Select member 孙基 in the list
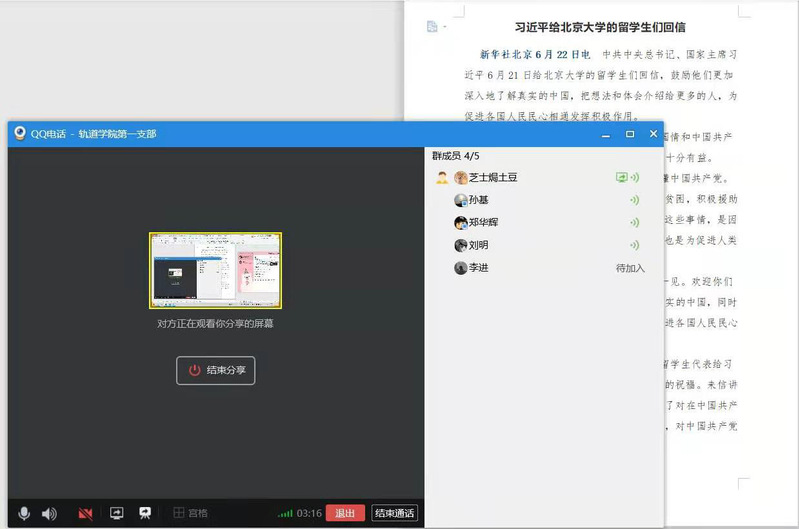Image resolution: width=799 pixels, height=529 pixels. [479, 200]
